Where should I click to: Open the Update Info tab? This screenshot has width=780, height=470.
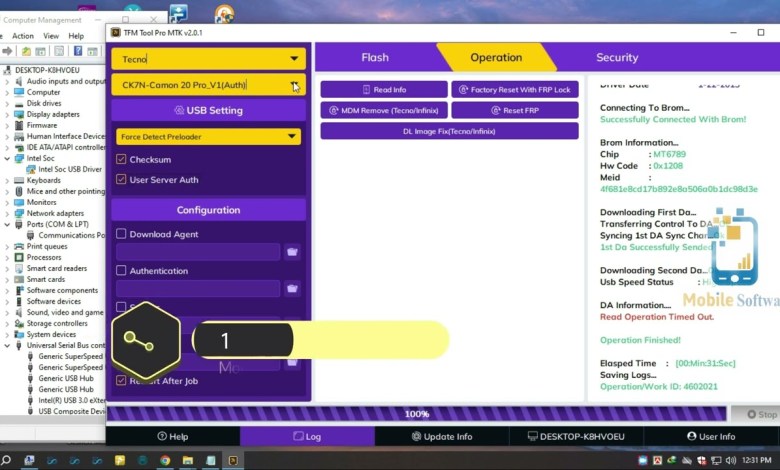[442, 437]
